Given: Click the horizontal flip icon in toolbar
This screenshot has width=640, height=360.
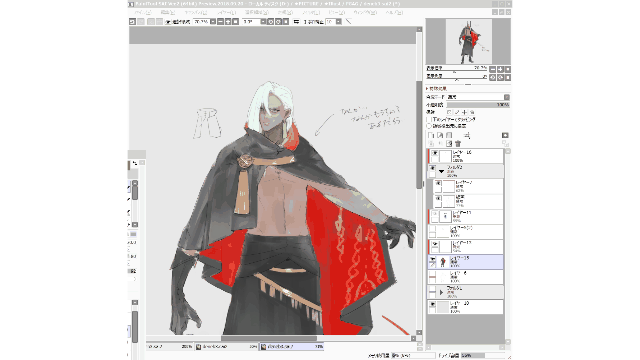Looking at the screenshot, I should click(x=296, y=22).
